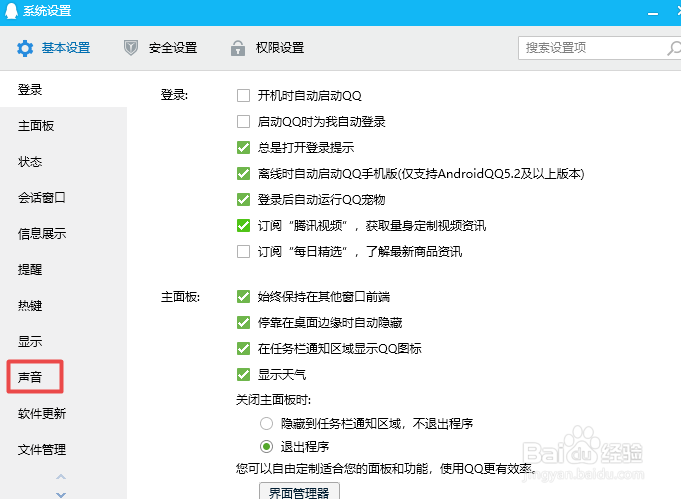Click the lock icon for 权限设置
The width and height of the screenshot is (681, 499).
(238, 48)
